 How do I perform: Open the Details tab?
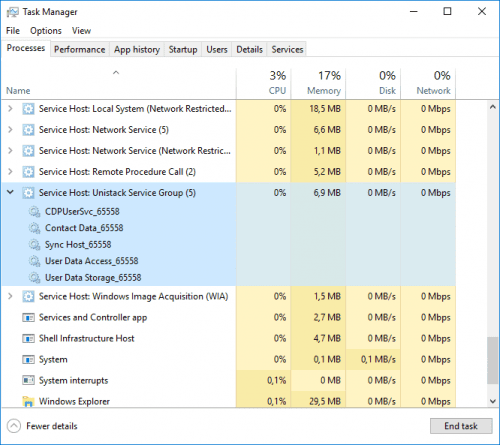(x=250, y=50)
